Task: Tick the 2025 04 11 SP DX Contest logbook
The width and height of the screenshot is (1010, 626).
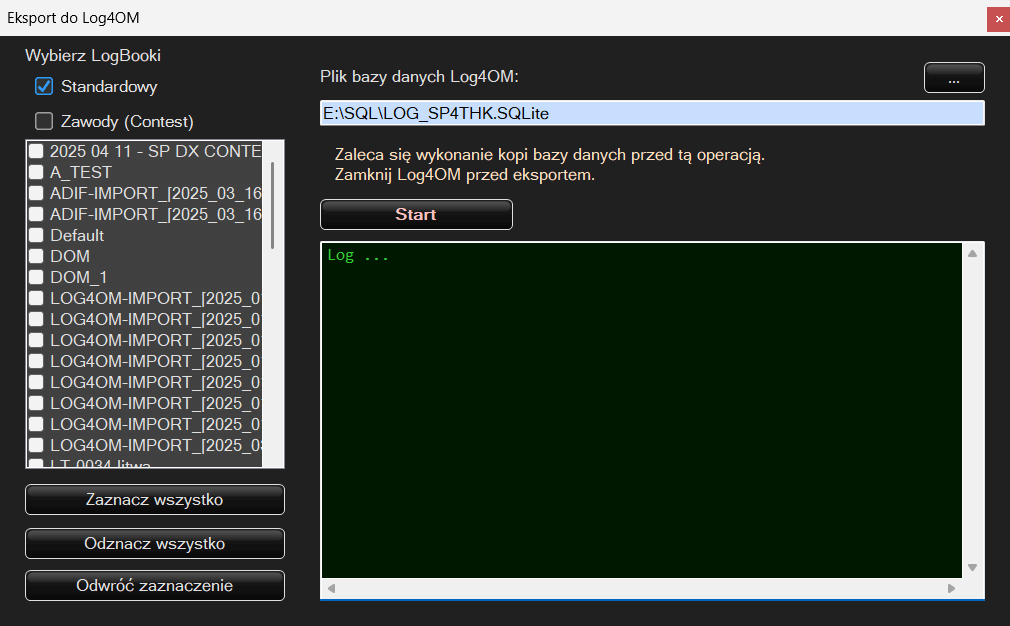Action: tap(36, 151)
